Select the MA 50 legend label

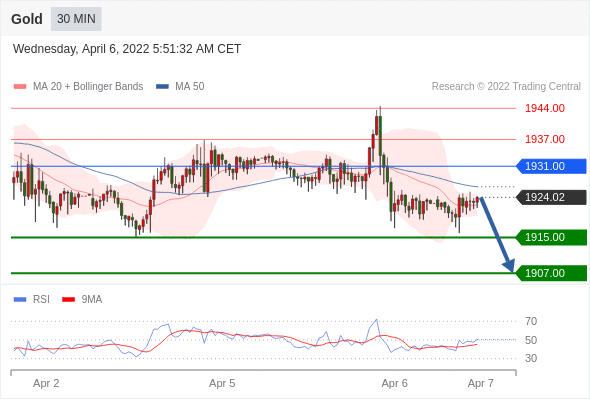[190, 87]
